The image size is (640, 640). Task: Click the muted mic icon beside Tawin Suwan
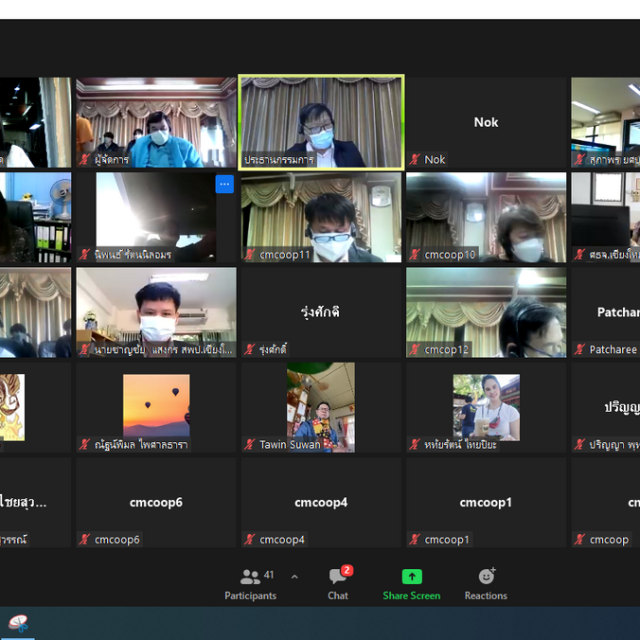tap(250, 445)
